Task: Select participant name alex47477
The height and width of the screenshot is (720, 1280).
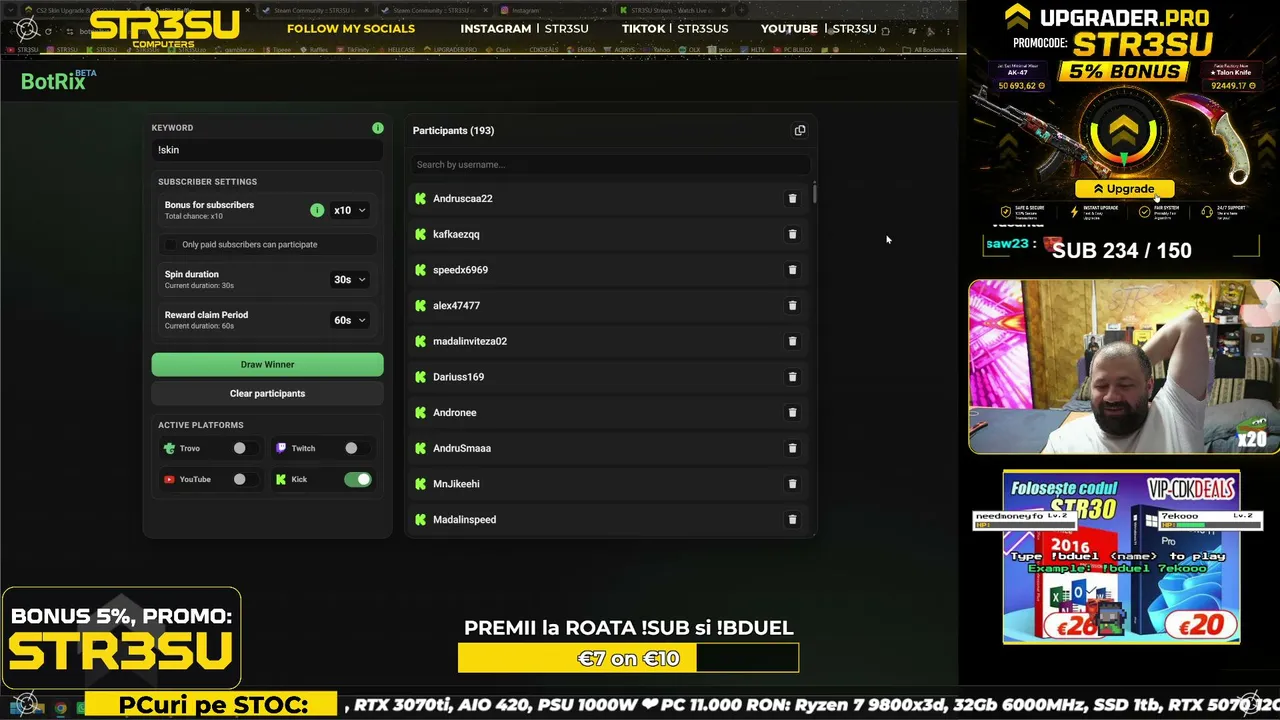Action: coord(456,305)
